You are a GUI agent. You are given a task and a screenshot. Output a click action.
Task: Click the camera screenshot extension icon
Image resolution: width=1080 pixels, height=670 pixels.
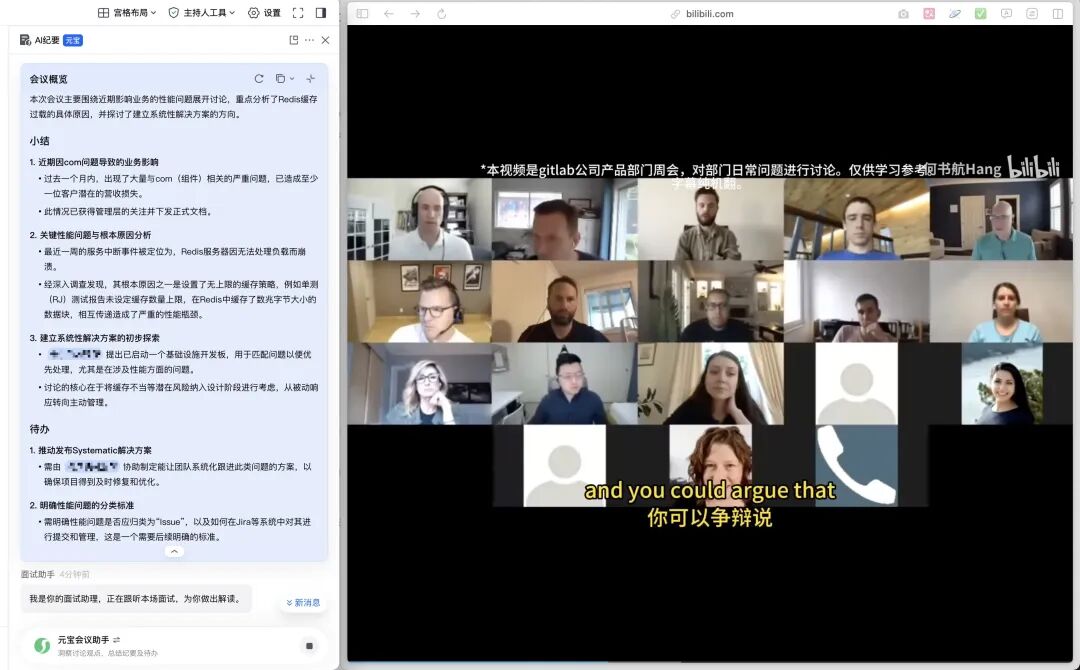click(x=903, y=14)
